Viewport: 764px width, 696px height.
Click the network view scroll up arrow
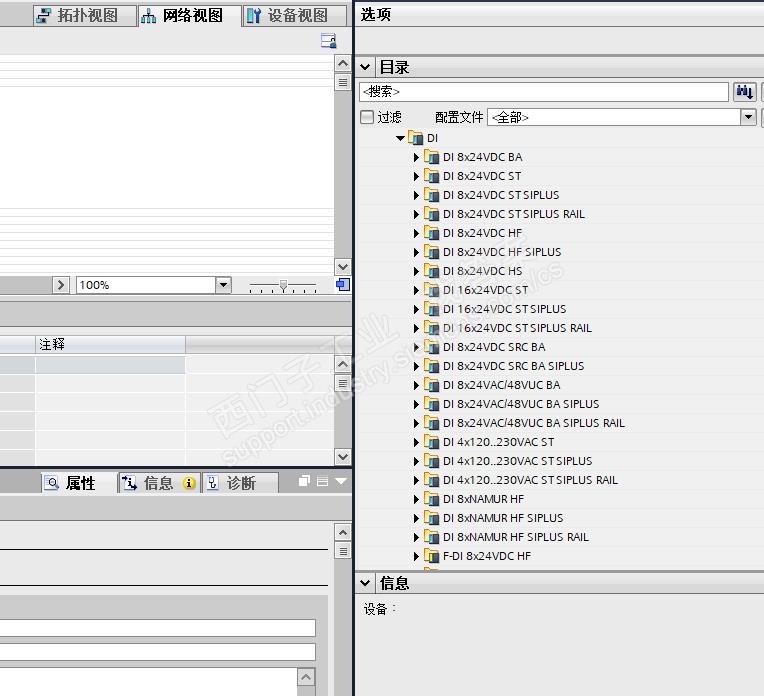pos(343,63)
